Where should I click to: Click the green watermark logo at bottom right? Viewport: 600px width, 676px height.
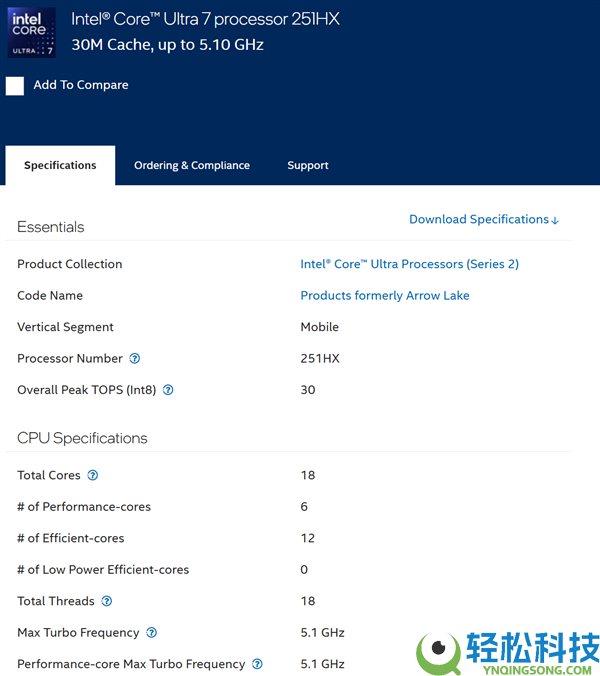pyautogui.click(x=438, y=652)
